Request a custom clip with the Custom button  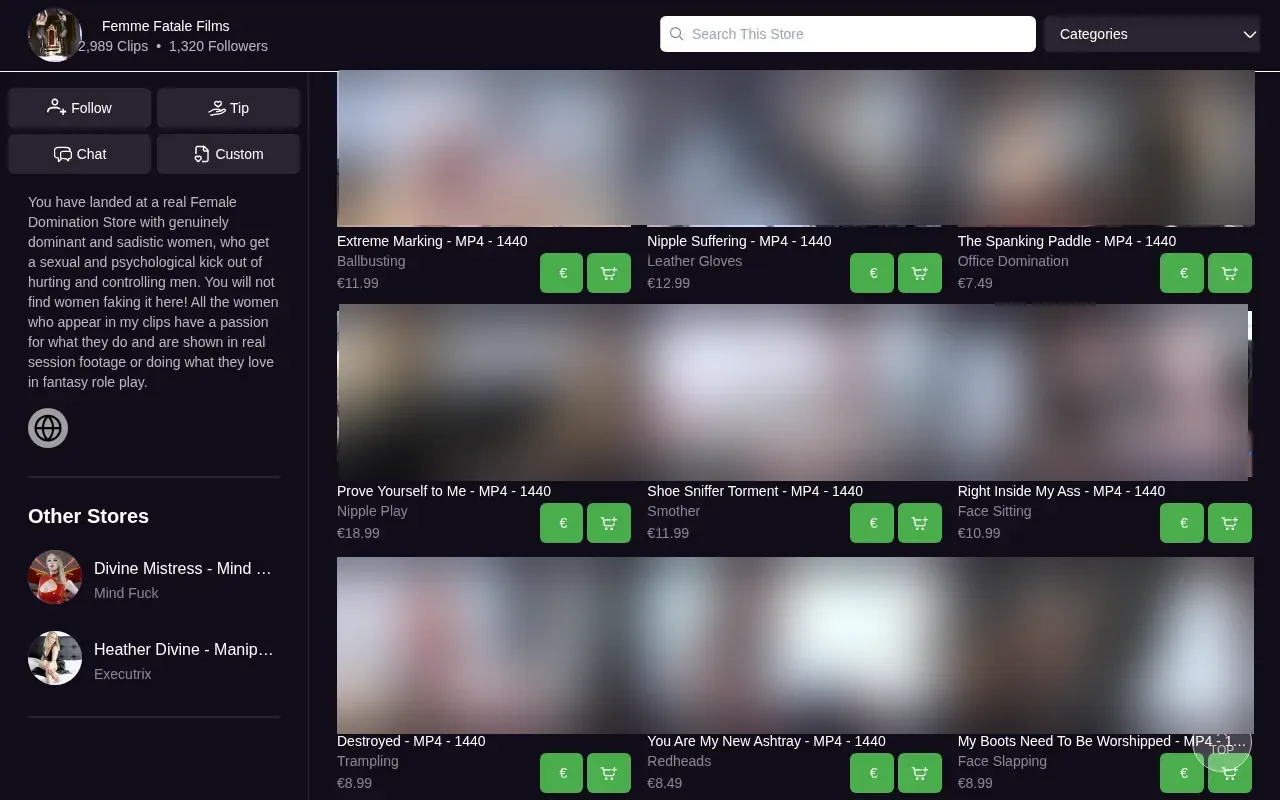pos(228,154)
